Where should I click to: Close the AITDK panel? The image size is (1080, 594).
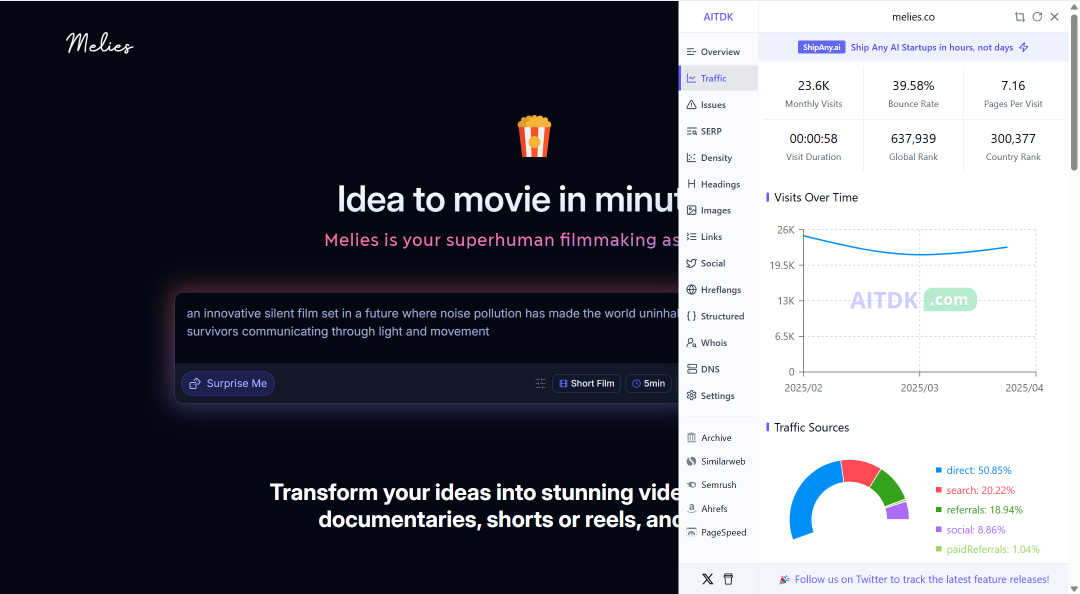pos(1055,17)
